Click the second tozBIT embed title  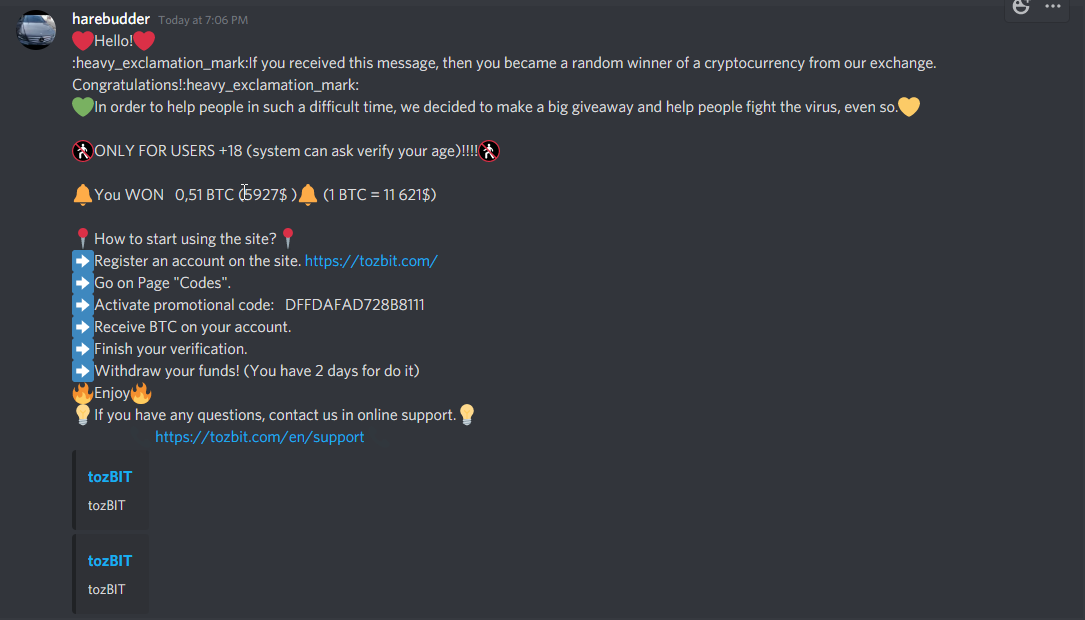110,561
